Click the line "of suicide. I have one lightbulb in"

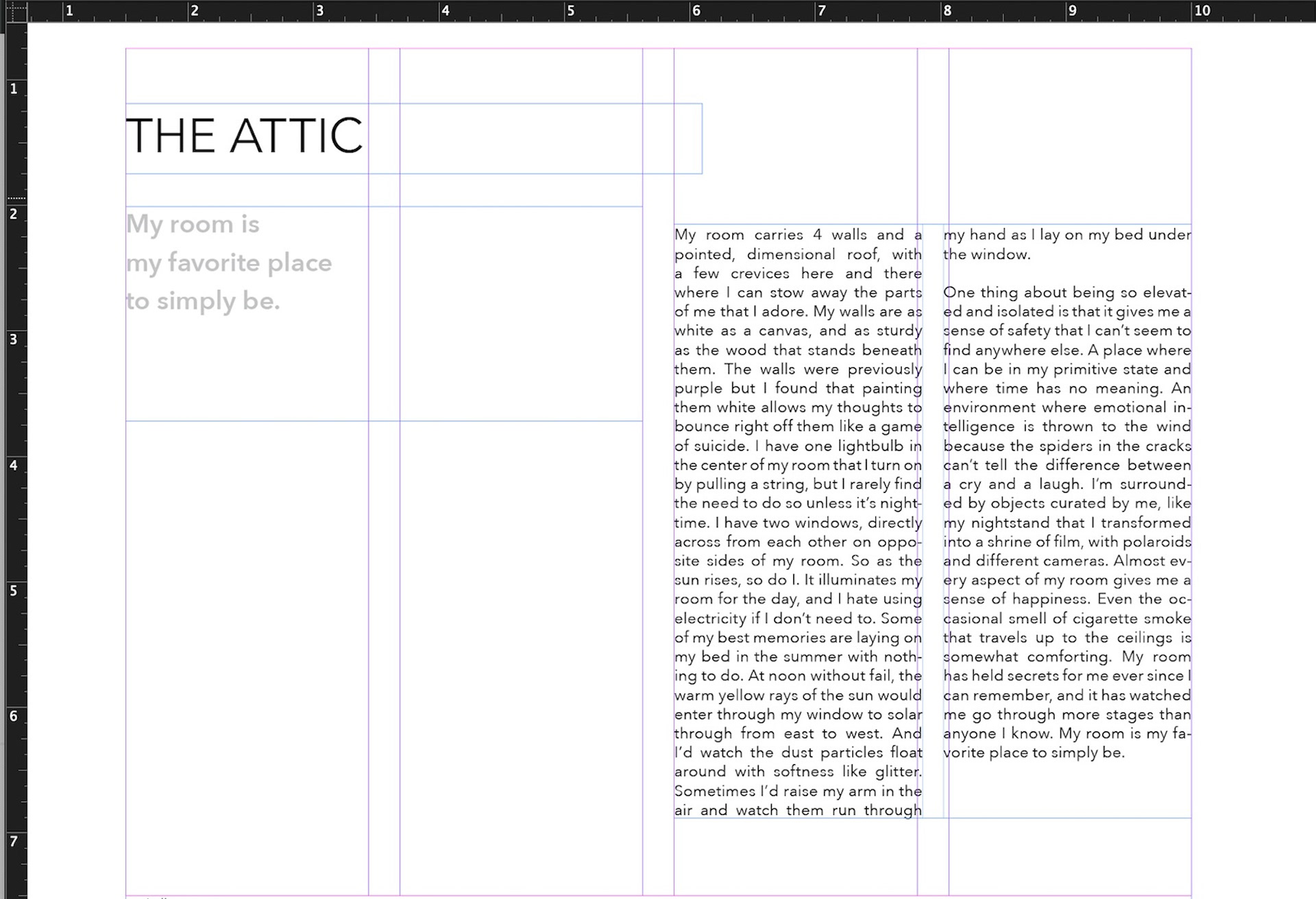pos(798,446)
